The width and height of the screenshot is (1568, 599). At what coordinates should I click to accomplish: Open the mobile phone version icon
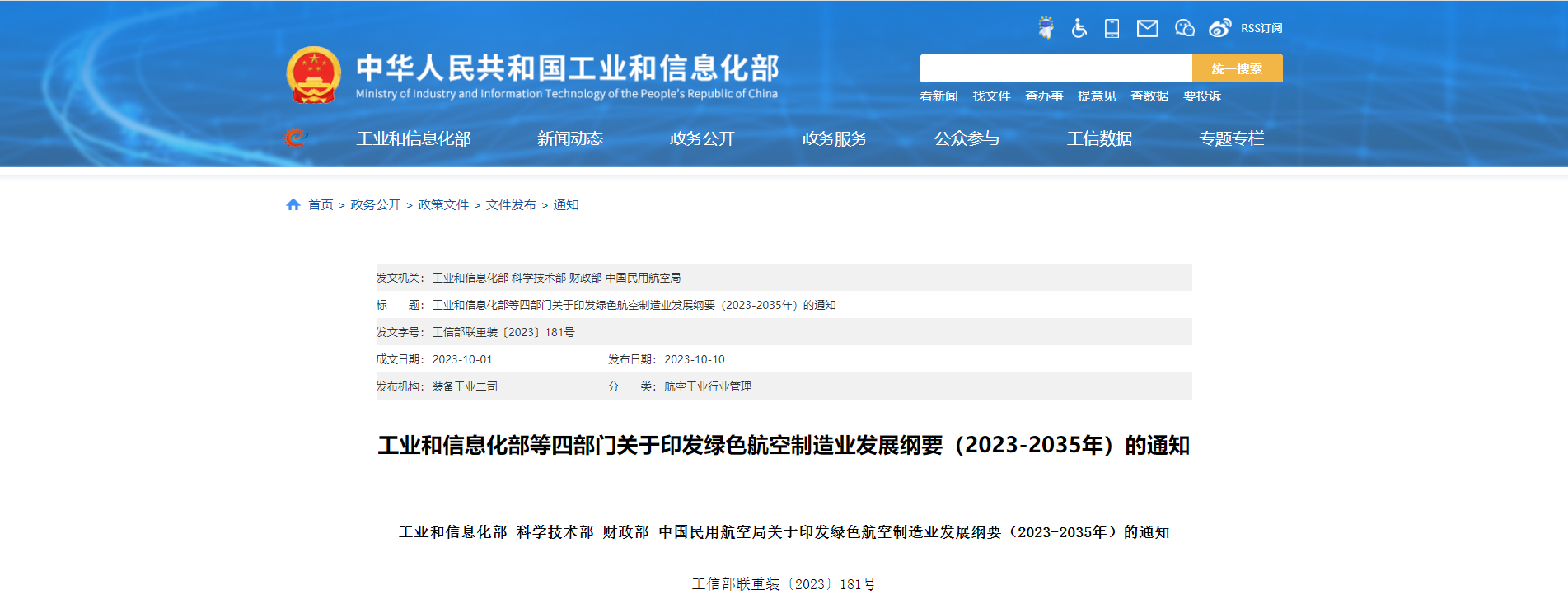[x=1112, y=28]
